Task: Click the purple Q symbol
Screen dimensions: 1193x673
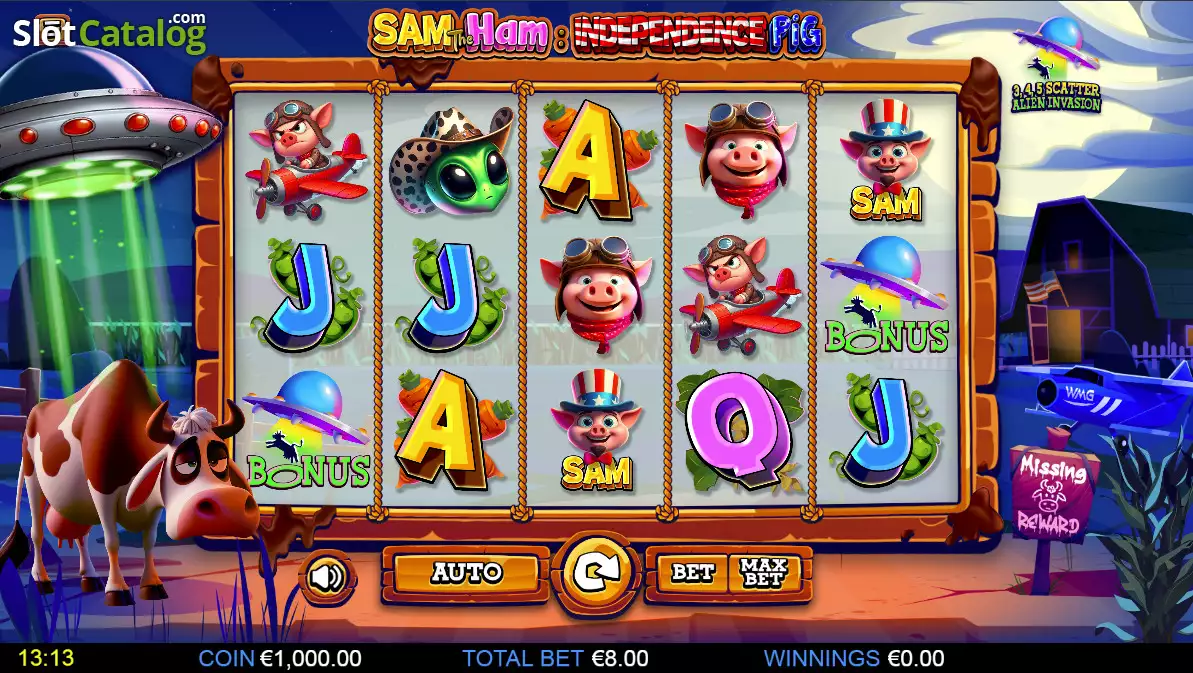Action: point(738,430)
